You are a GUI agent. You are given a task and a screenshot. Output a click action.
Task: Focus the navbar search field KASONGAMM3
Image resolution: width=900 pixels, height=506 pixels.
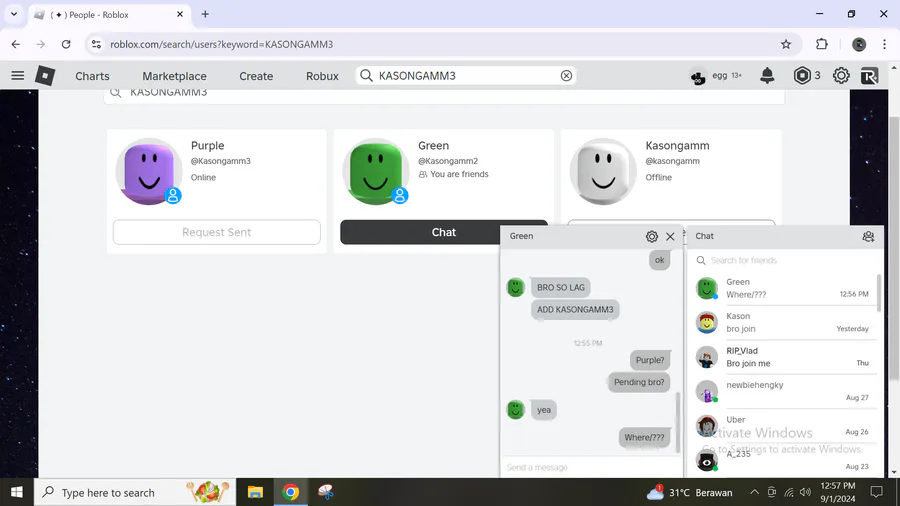[x=466, y=76]
